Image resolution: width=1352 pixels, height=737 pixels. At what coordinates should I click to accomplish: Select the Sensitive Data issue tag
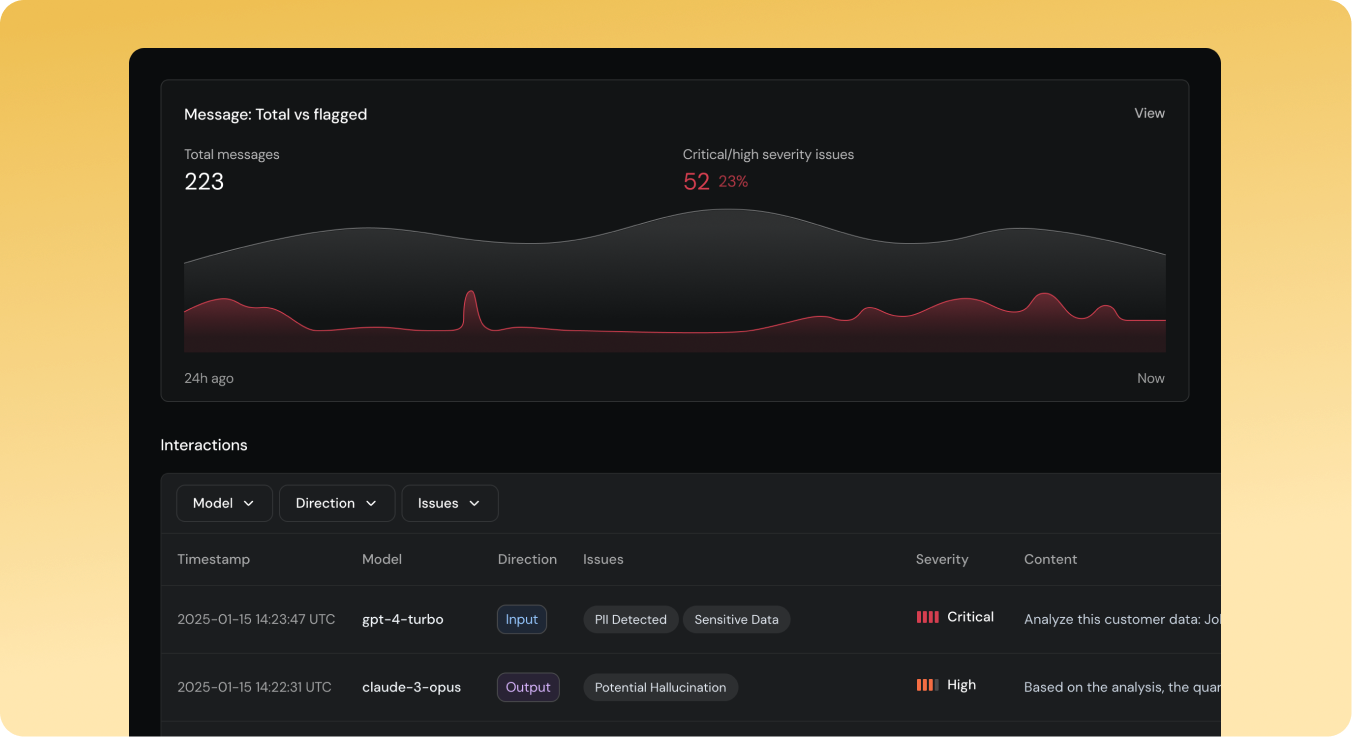(737, 619)
